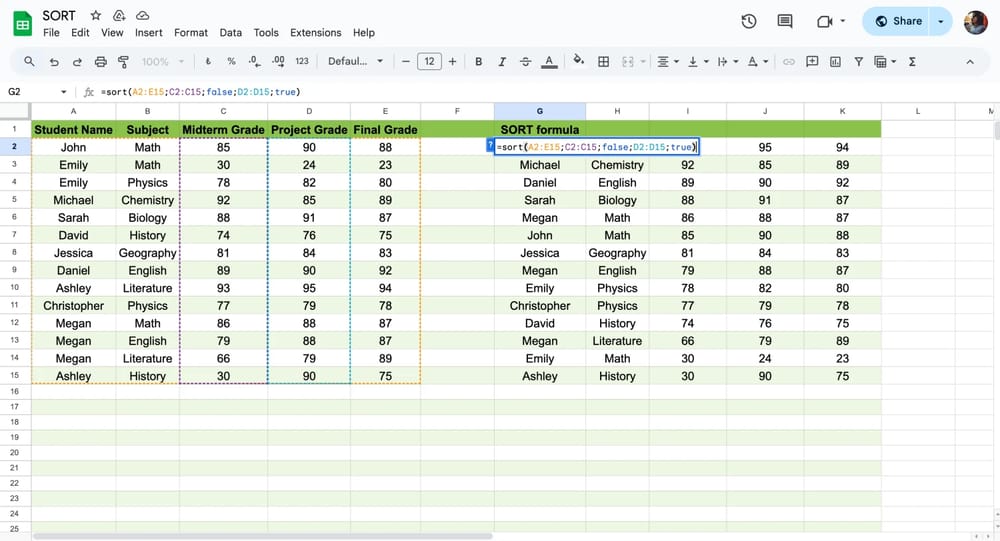Open version history clock icon
The image size is (1000, 541).
749,21
